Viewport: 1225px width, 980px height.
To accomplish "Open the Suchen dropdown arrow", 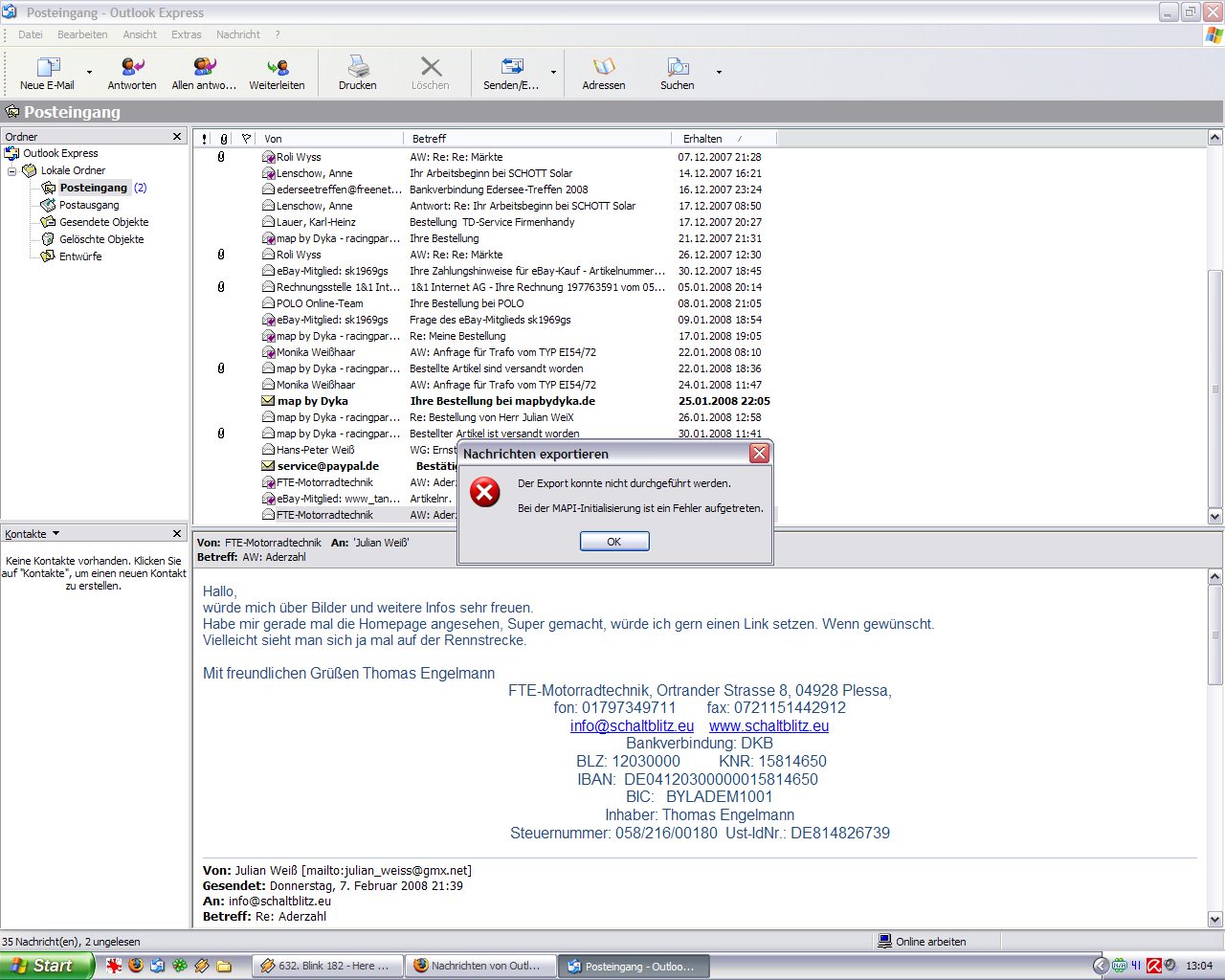I will tap(719, 72).
